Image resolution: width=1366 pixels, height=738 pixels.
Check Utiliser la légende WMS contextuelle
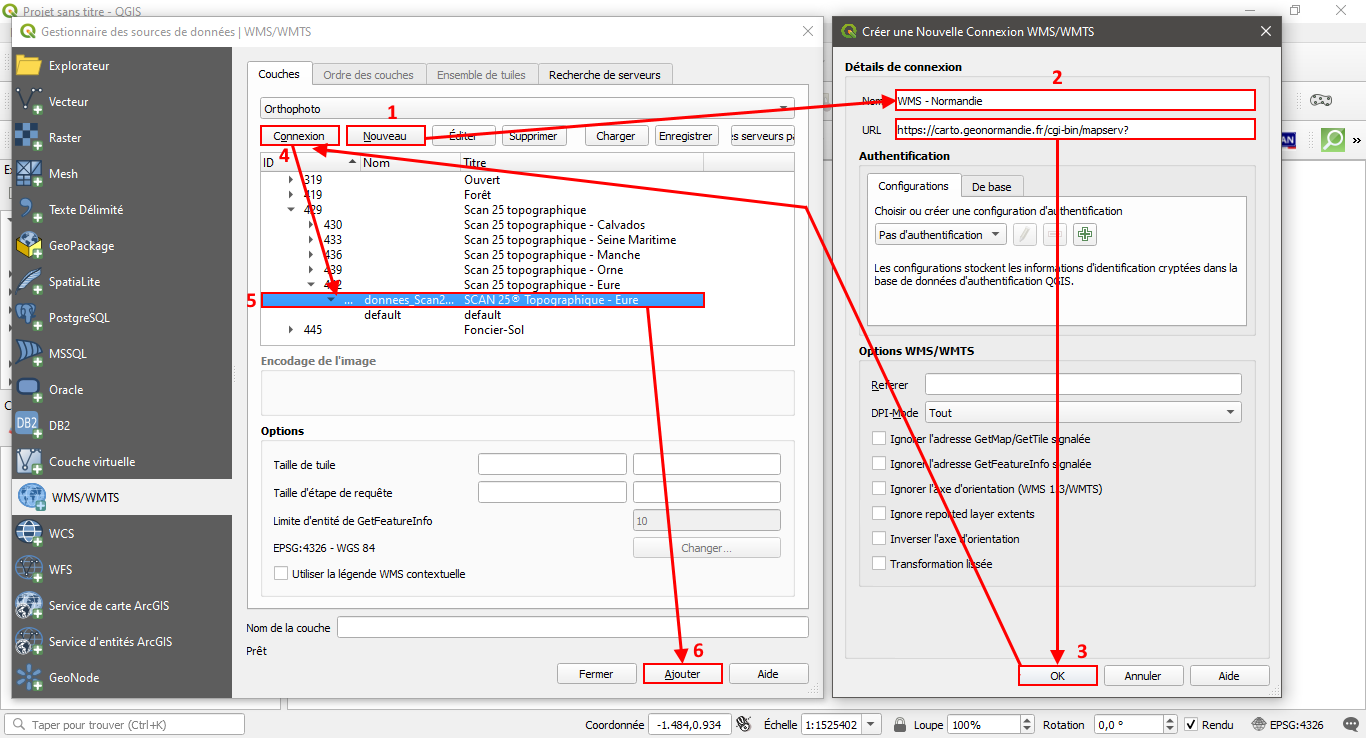pos(281,574)
